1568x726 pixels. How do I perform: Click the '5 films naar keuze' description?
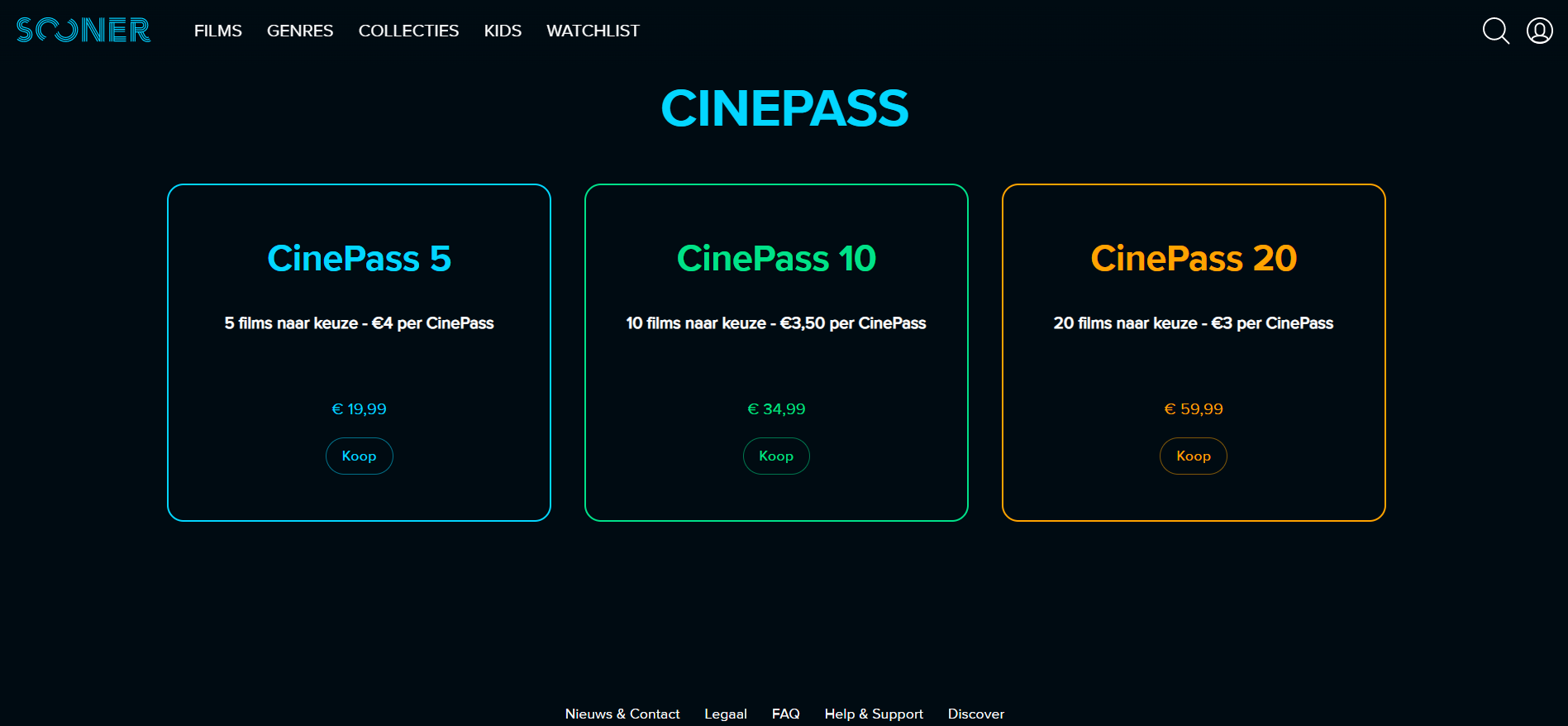pyautogui.click(x=359, y=323)
